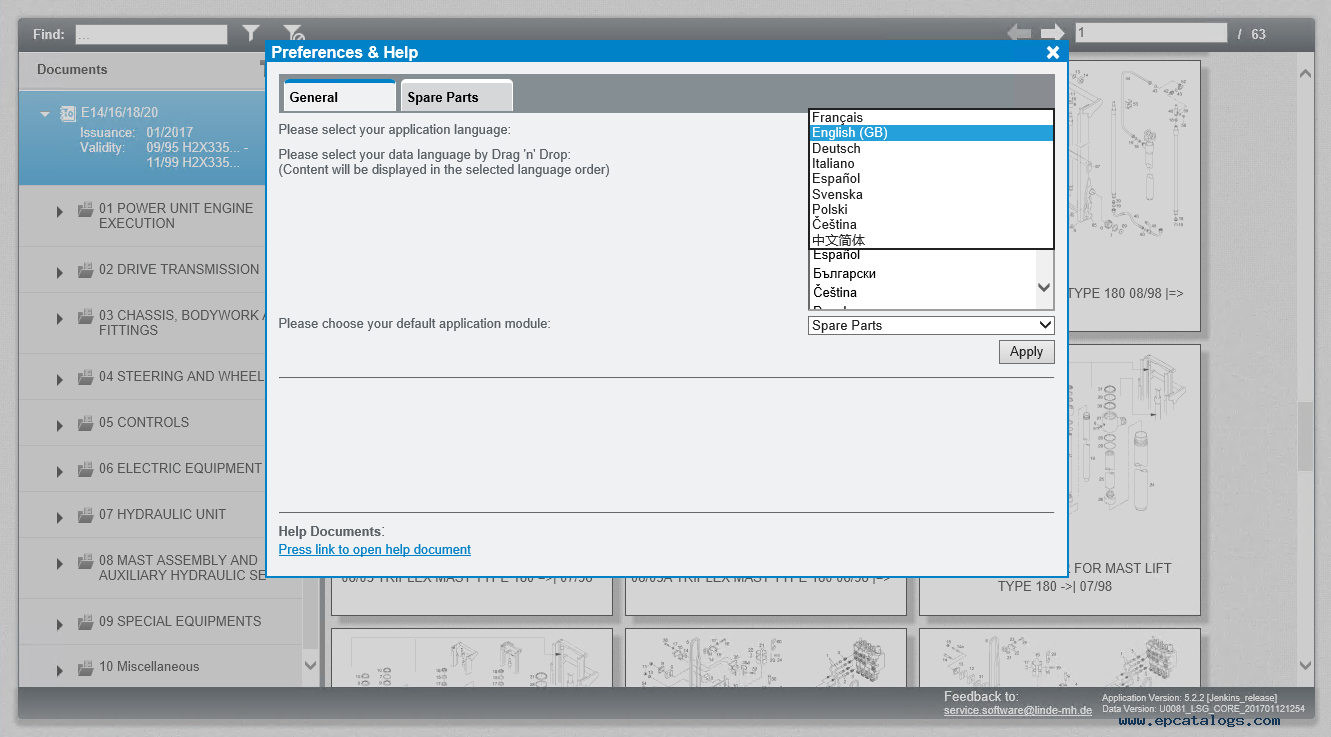
Task: Expand the 06 ELECTRIC EQUIPMENT tree node
Action: (x=60, y=472)
